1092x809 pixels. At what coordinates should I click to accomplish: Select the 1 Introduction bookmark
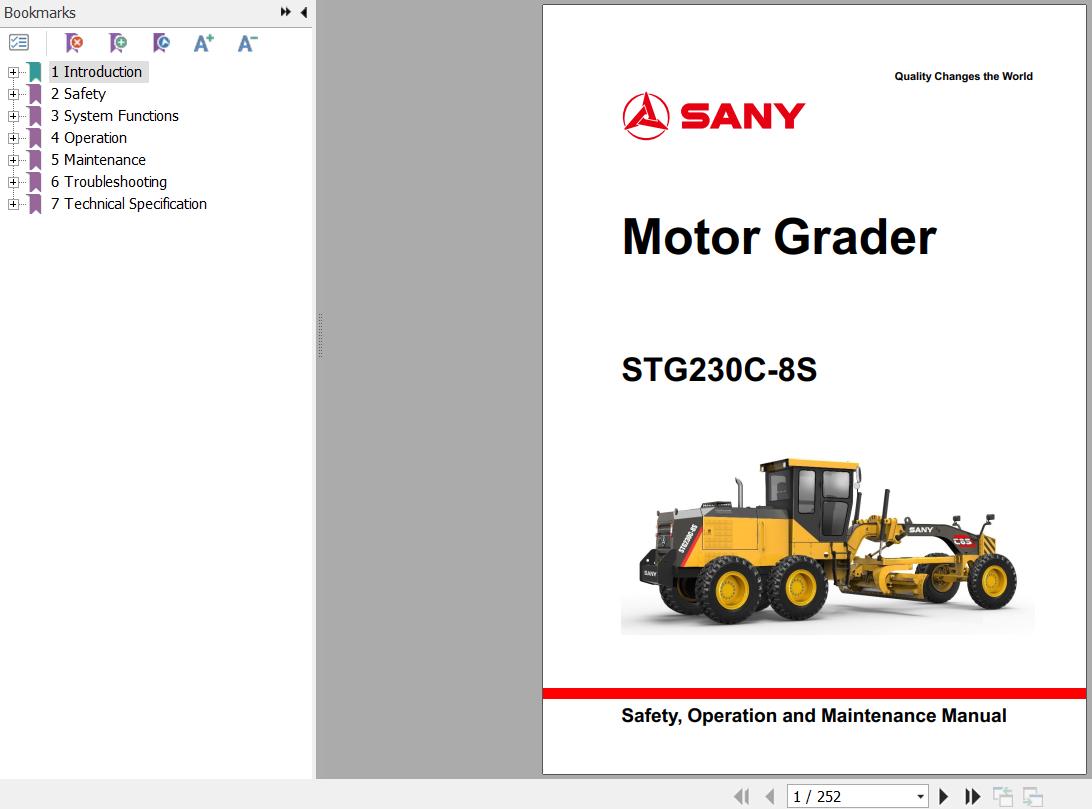(97, 72)
